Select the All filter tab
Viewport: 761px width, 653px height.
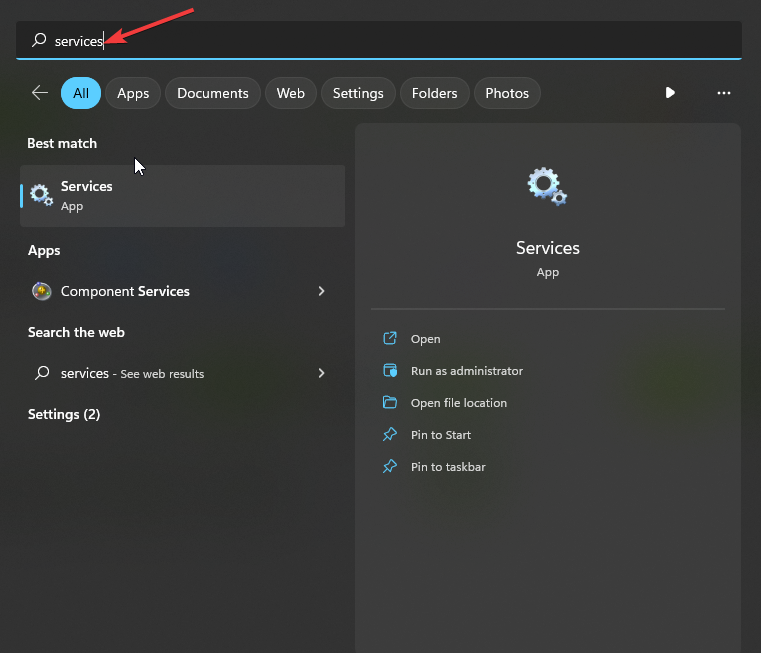81,93
